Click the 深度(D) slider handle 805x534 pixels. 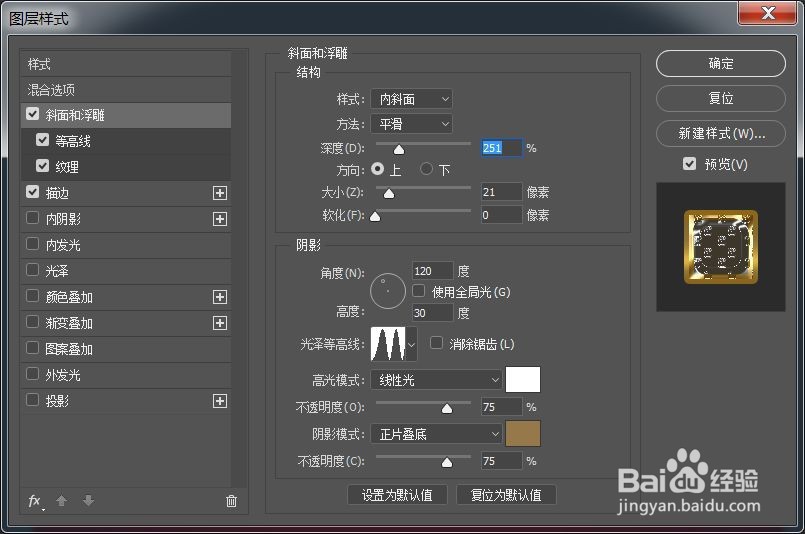[x=399, y=149]
